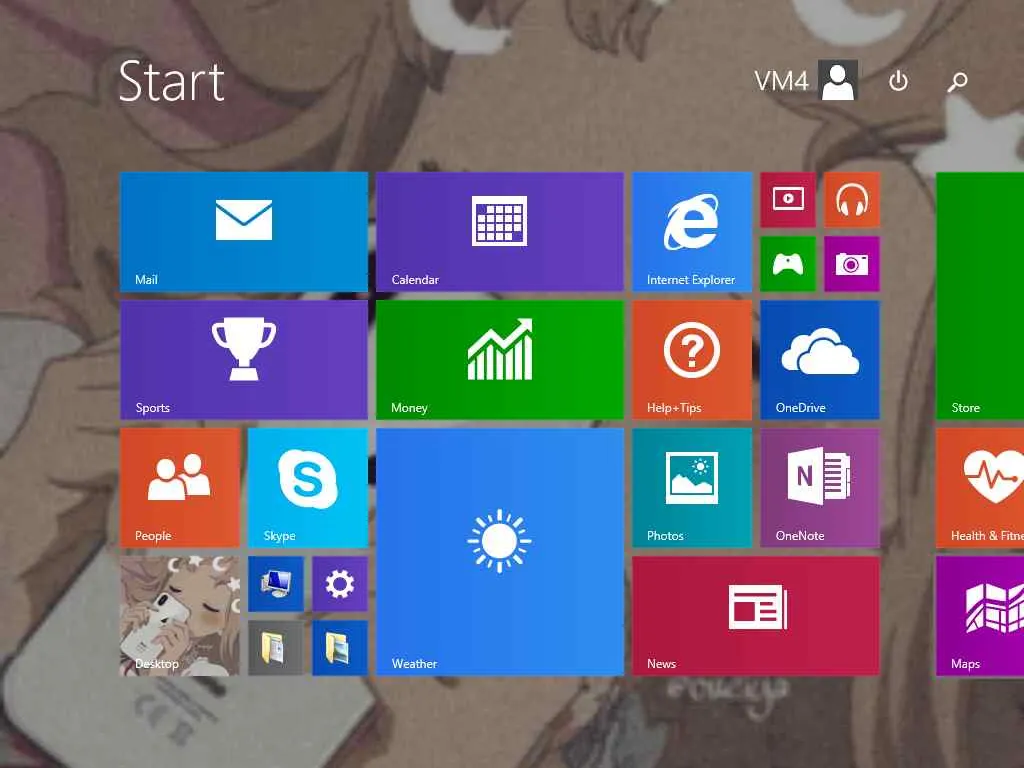The image size is (1024, 768).
Task: Click the user account avatar picture
Action: 838,80
